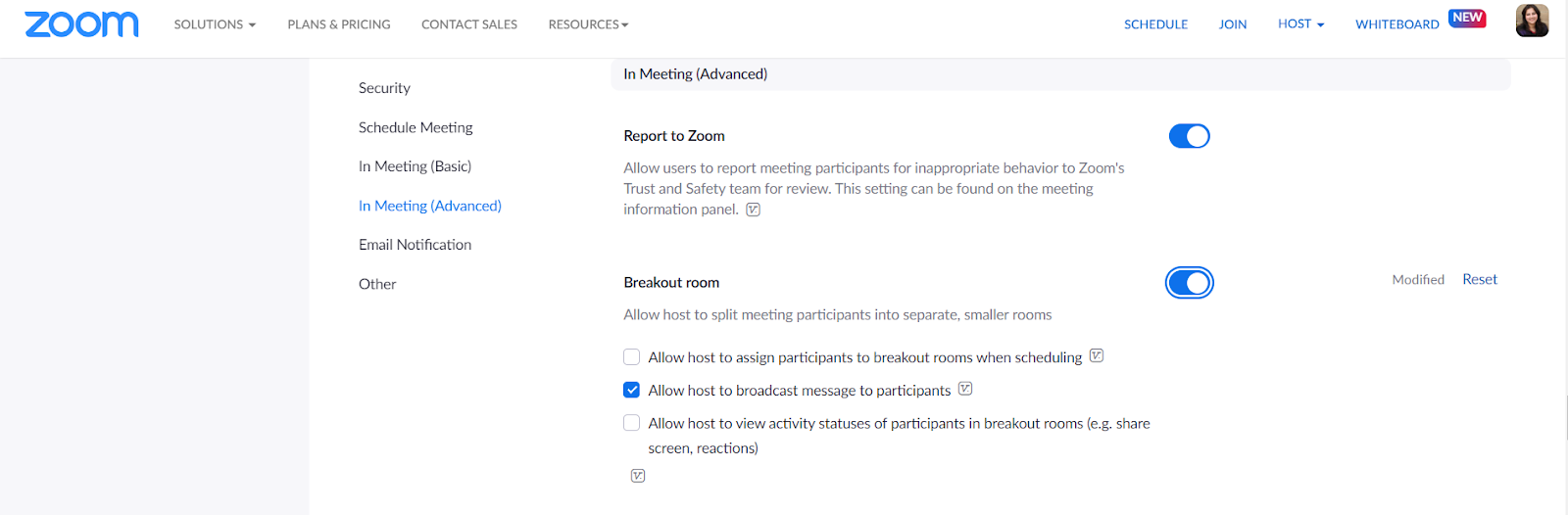Click info icon beside assign participants option
Image resolution: width=1568 pixels, height=515 pixels.
[1097, 356]
